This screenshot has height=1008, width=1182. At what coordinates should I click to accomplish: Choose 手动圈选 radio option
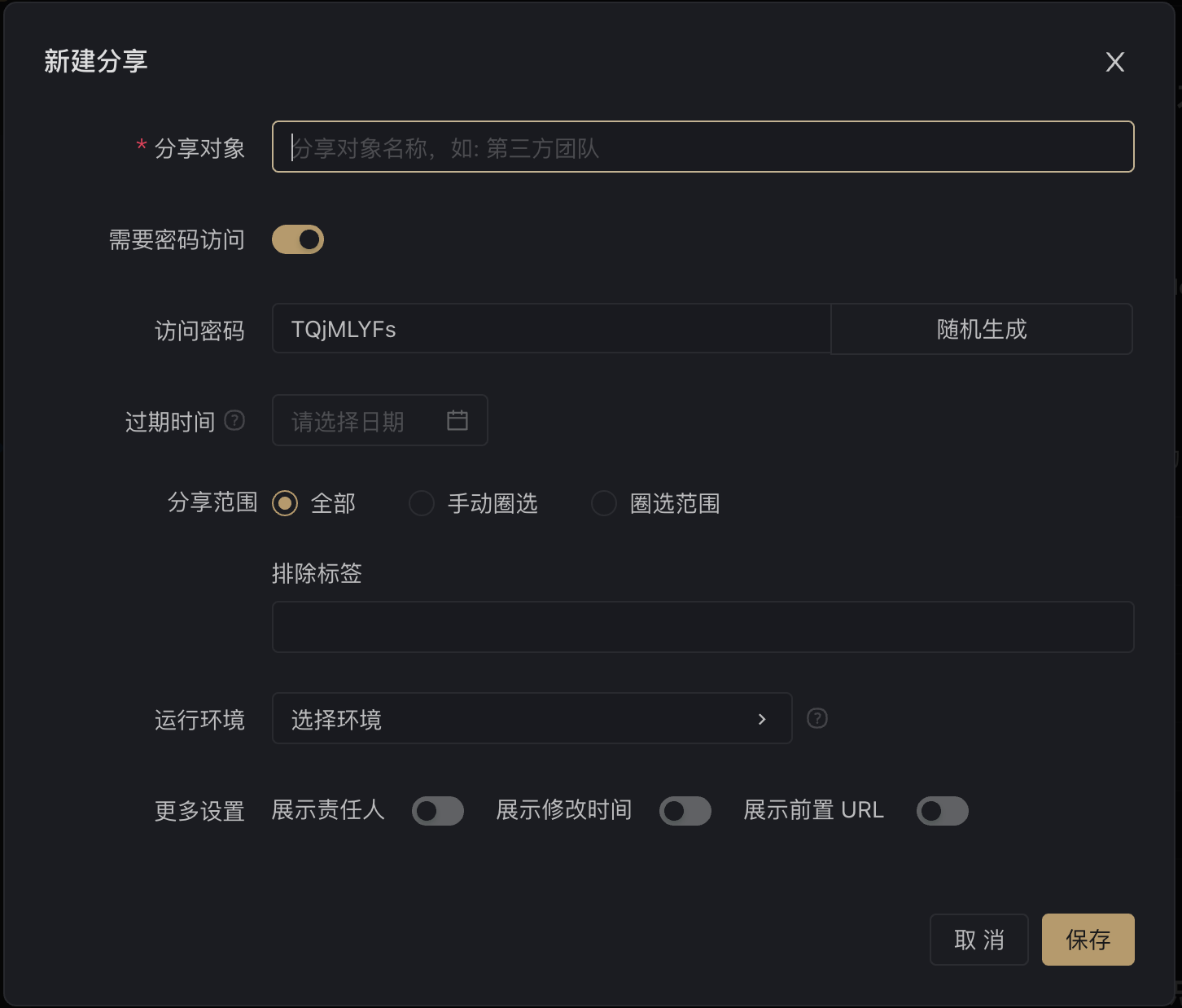click(422, 503)
